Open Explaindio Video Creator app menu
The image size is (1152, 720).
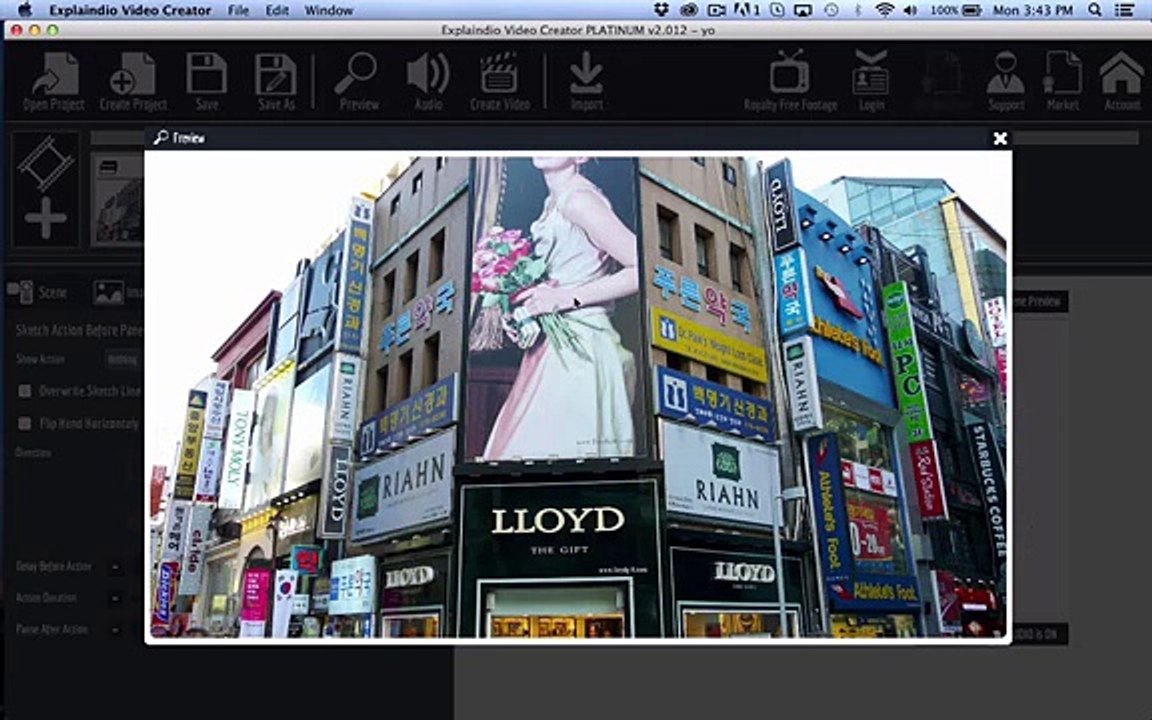point(130,10)
